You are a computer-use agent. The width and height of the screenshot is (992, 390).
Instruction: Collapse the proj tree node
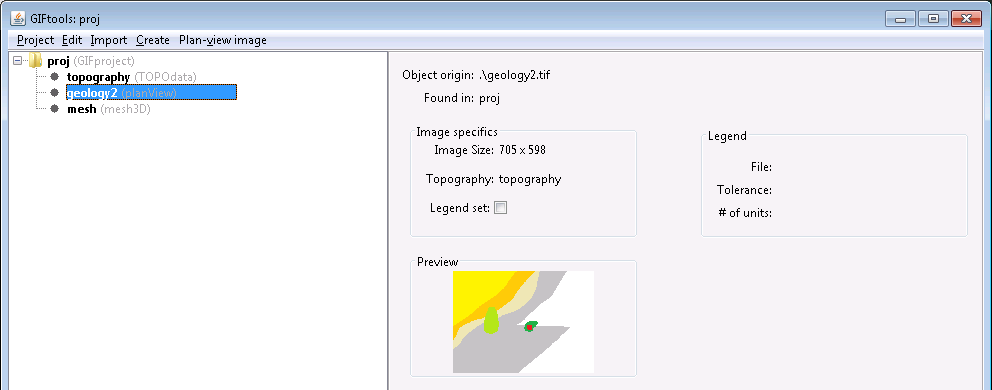click(x=18, y=61)
